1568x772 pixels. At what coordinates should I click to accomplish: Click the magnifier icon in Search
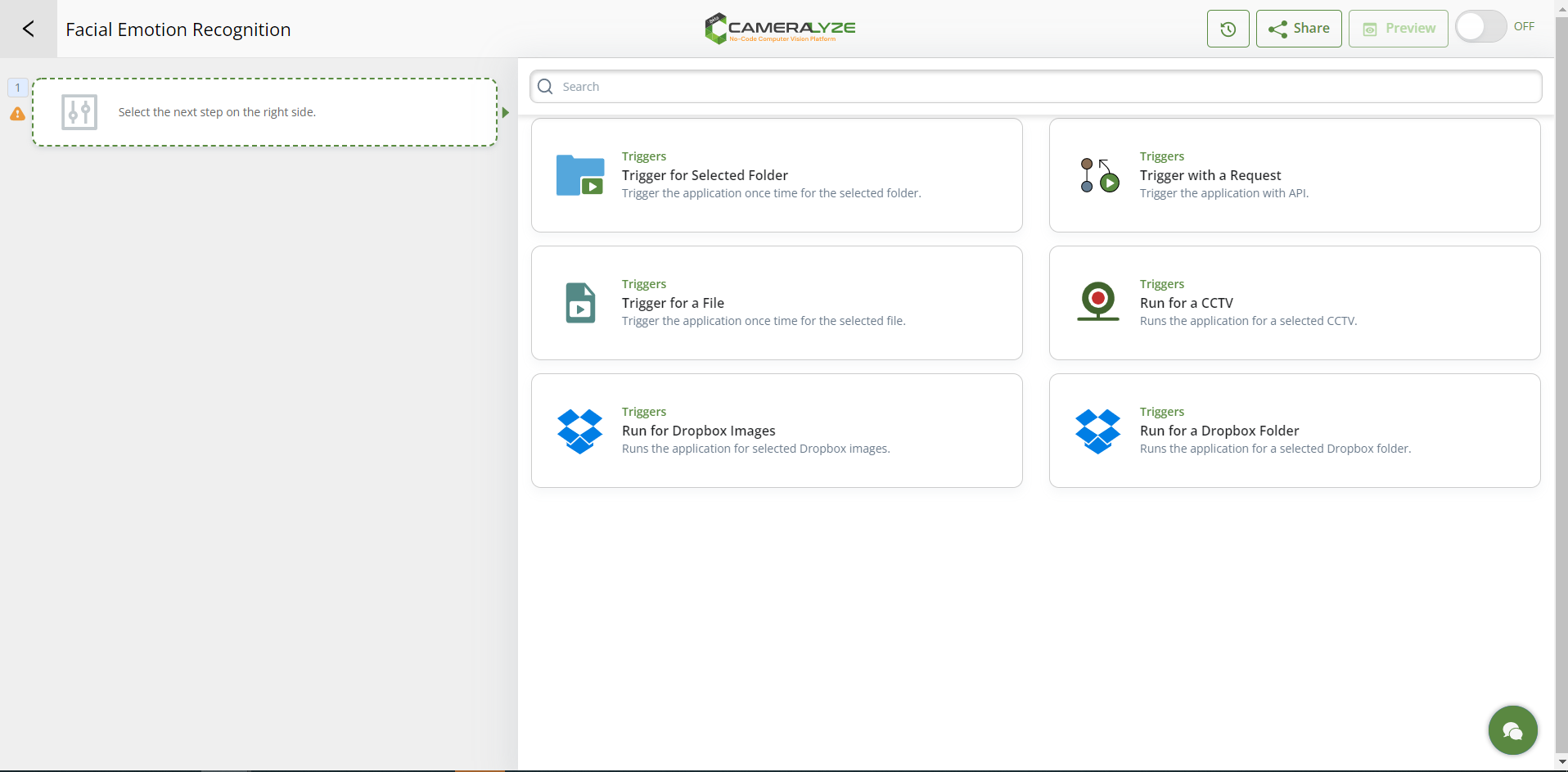pyautogui.click(x=545, y=87)
